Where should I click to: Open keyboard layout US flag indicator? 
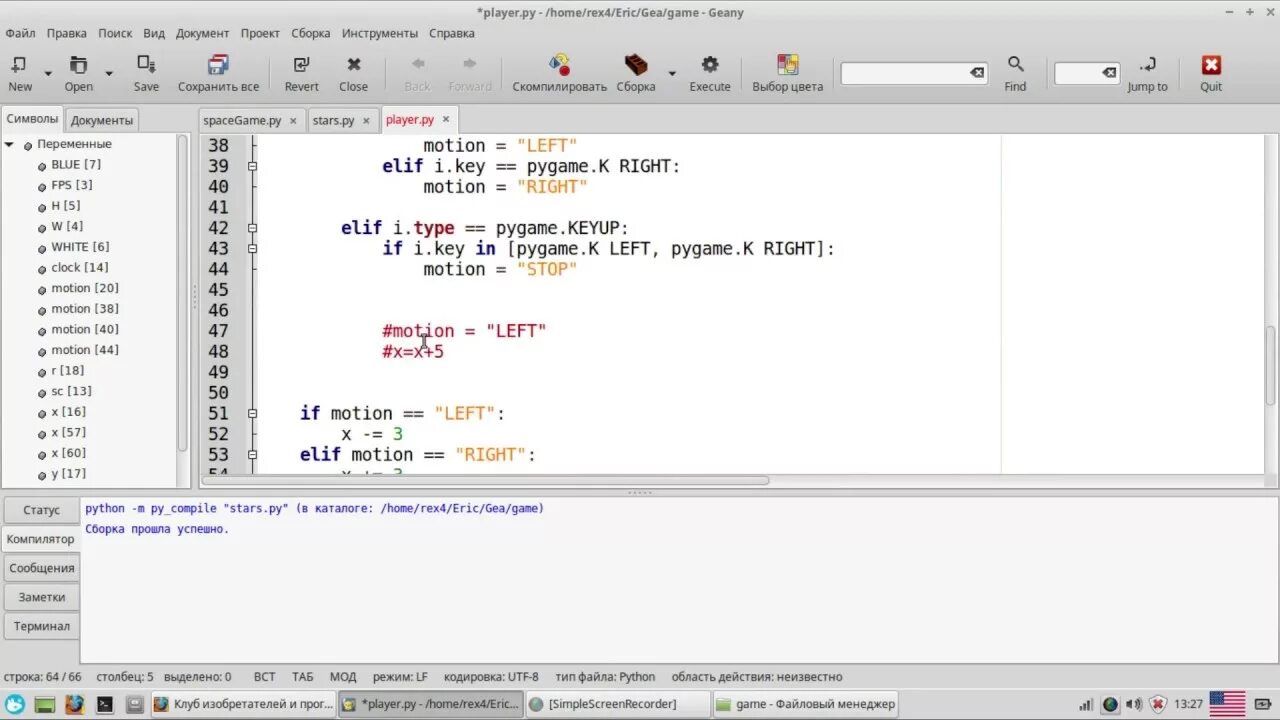tap(1227, 704)
